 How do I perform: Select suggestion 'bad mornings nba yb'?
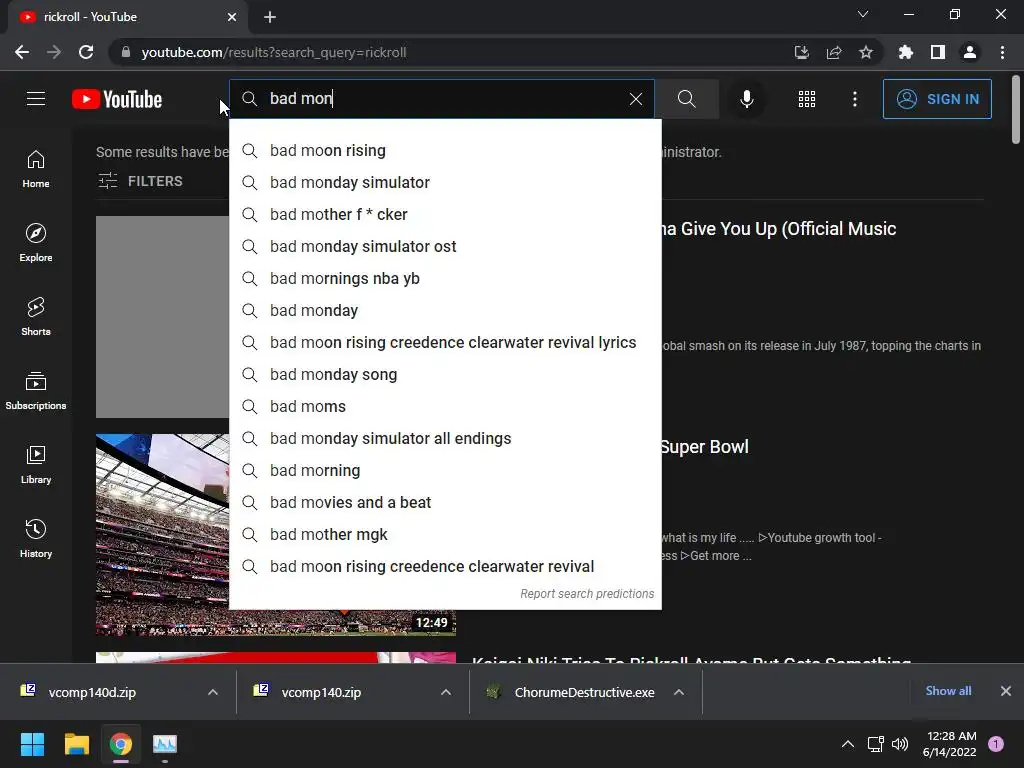[445, 278]
